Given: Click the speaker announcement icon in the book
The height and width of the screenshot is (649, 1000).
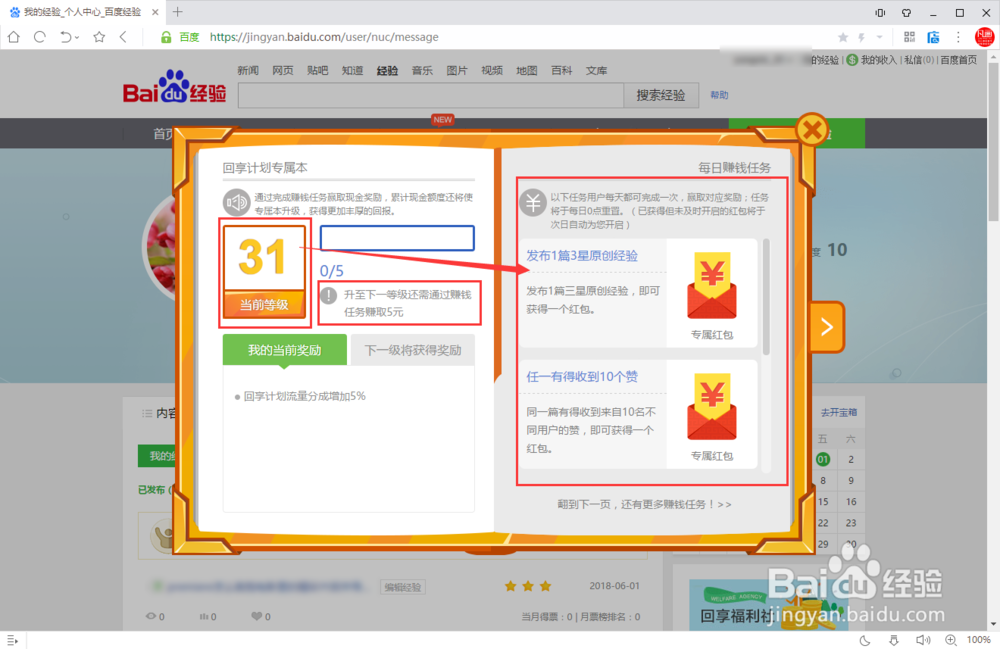Looking at the screenshot, I should pyautogui.click(x=236, y=203).
